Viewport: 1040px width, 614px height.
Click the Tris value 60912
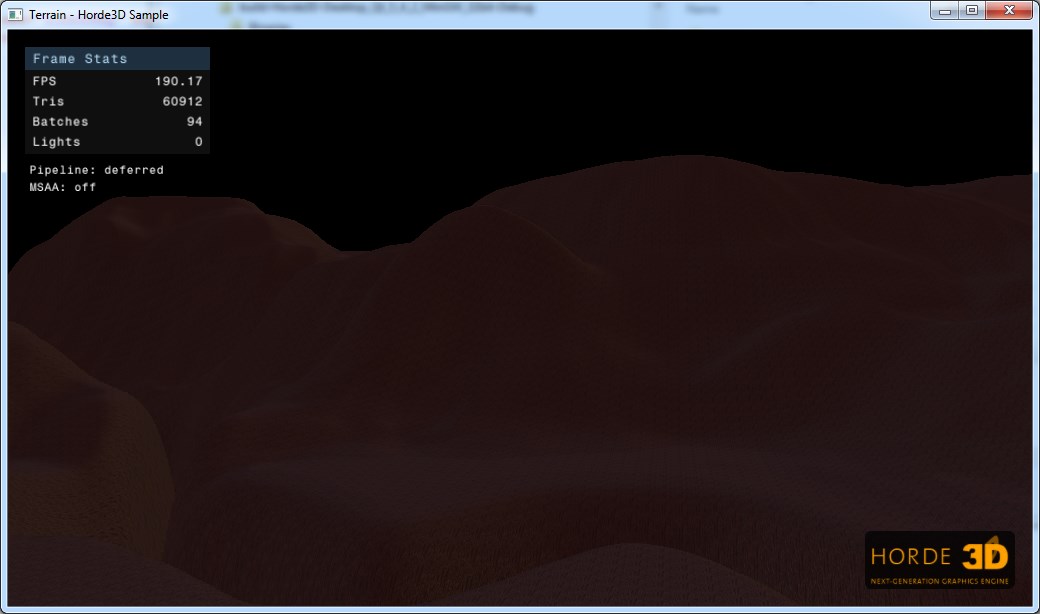click(x=182, y=101)
